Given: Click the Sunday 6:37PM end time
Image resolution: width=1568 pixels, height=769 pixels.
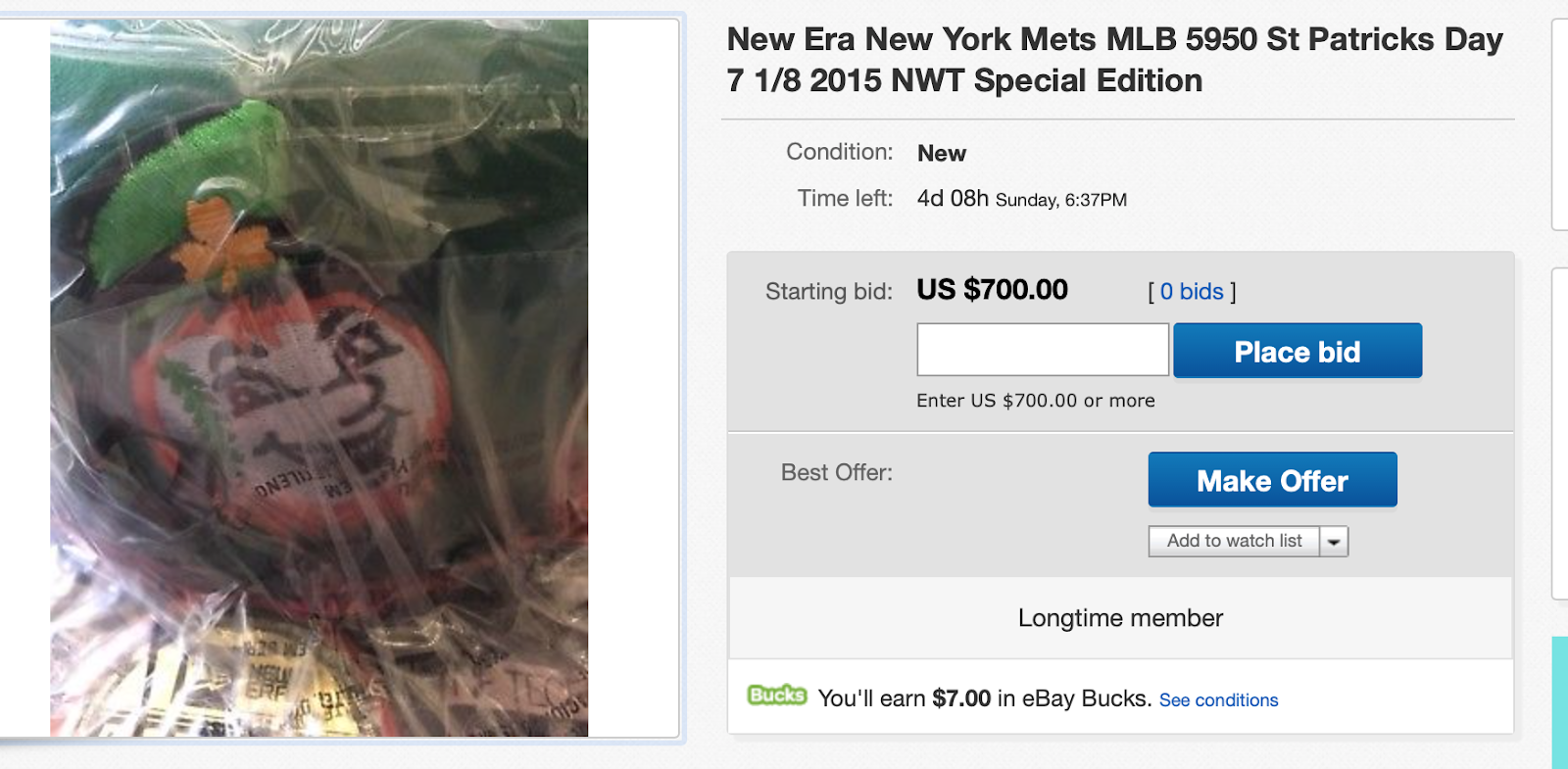Looking at the screenshot, I should (1060, 200).
